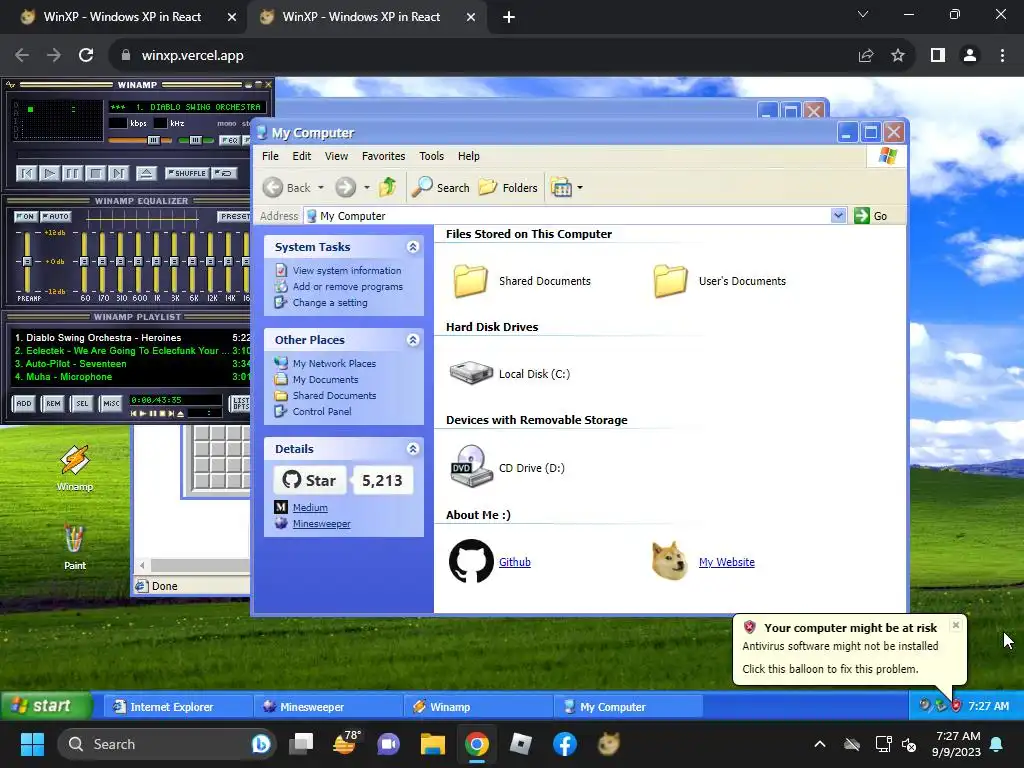Open the Forward history dropdown arrow
1024x768 pixels.
367,188
